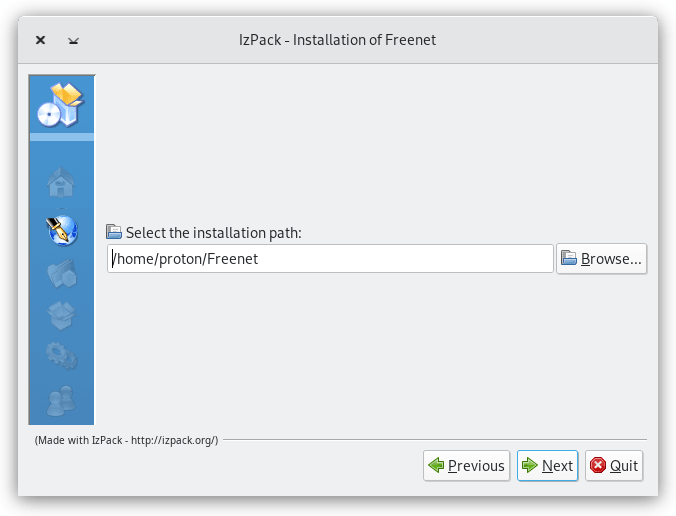Click the gears step icon in sidebar

tap(61, 355)
